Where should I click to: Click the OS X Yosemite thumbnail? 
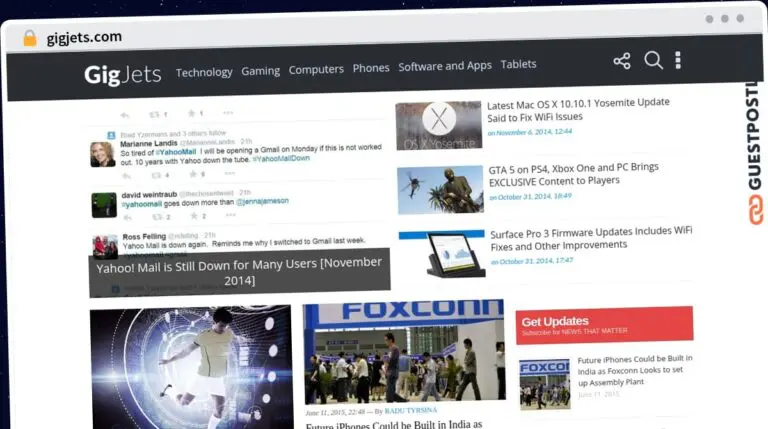pyautogui.click(x=438, y=126)
